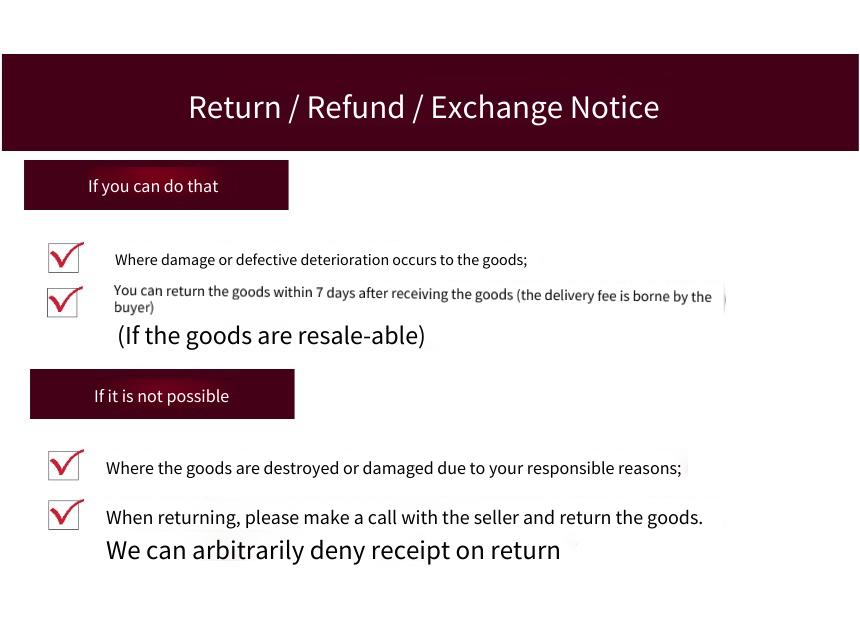Click the red checkmark next to 7 days clause
The image size is (860, 640).
click(x=65, y=299)
